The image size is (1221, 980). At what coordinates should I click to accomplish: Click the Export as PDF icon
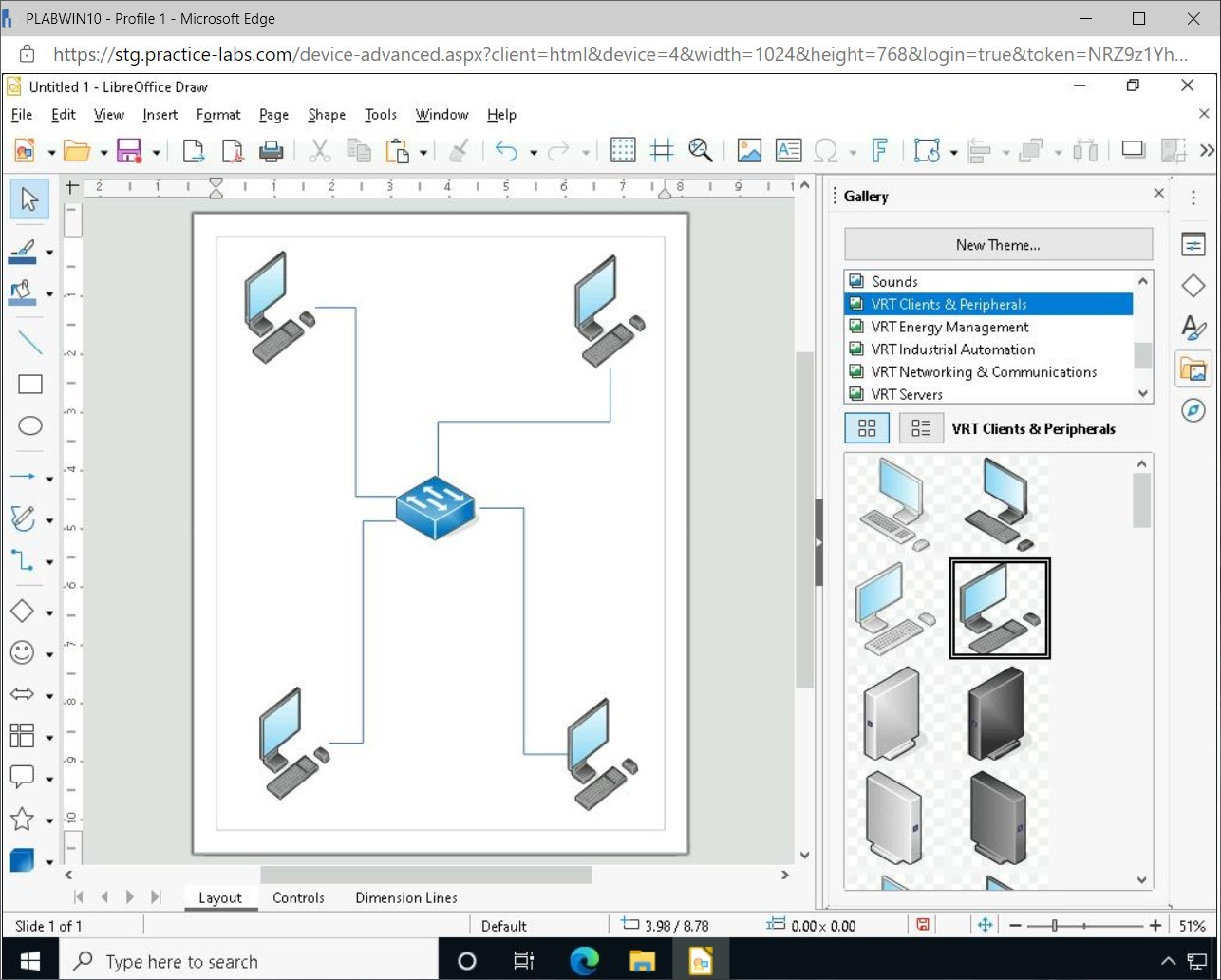click(x=233, y=151)
